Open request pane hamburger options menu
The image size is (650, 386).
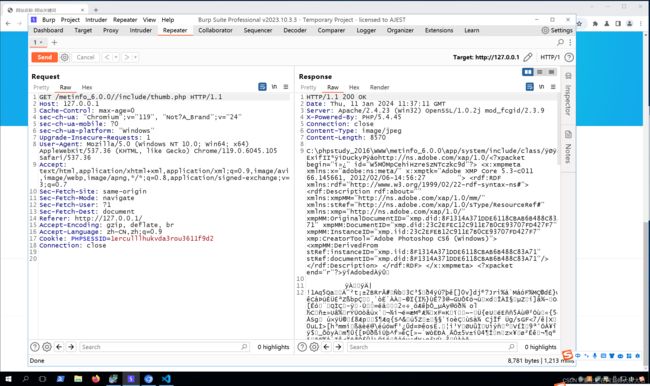pos(286,87)
